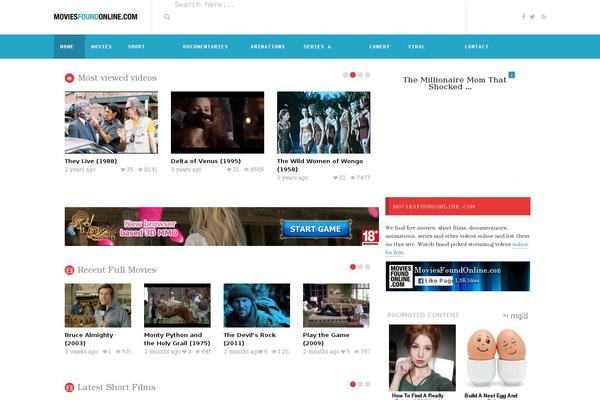Expand the Series menu item
The width and height of the screenshot is (600, 400).
pyautogui.click(x=317, y=47)
